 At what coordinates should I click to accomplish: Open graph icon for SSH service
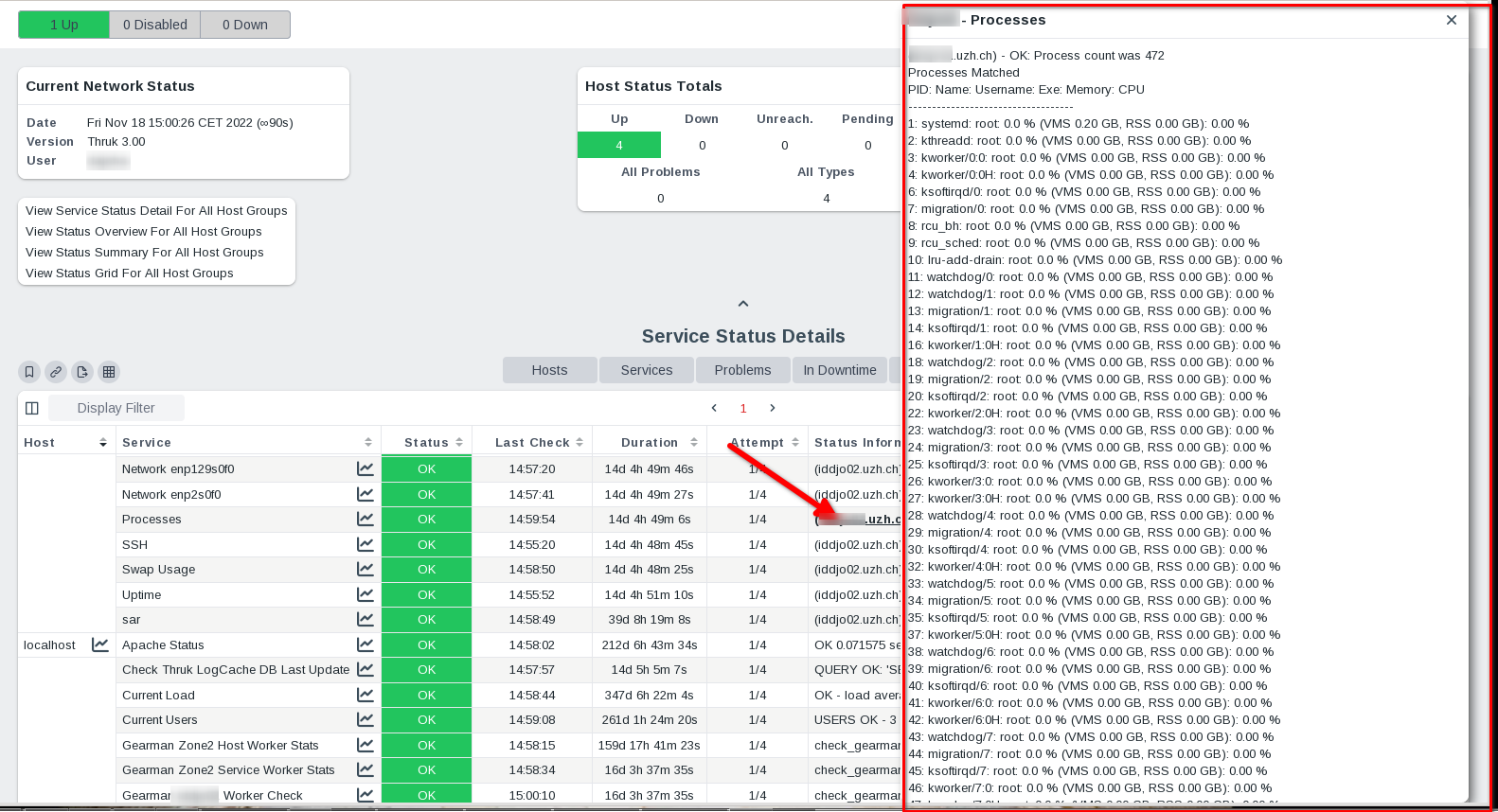365,544
